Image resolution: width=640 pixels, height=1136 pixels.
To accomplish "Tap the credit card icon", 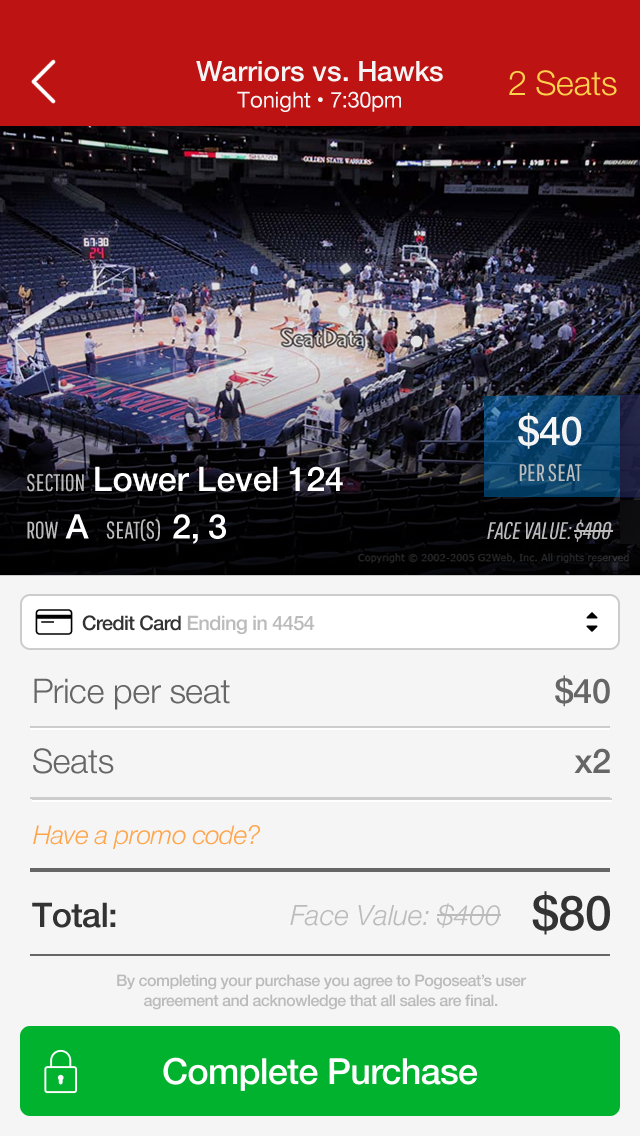I will click(x=54, y=623).
